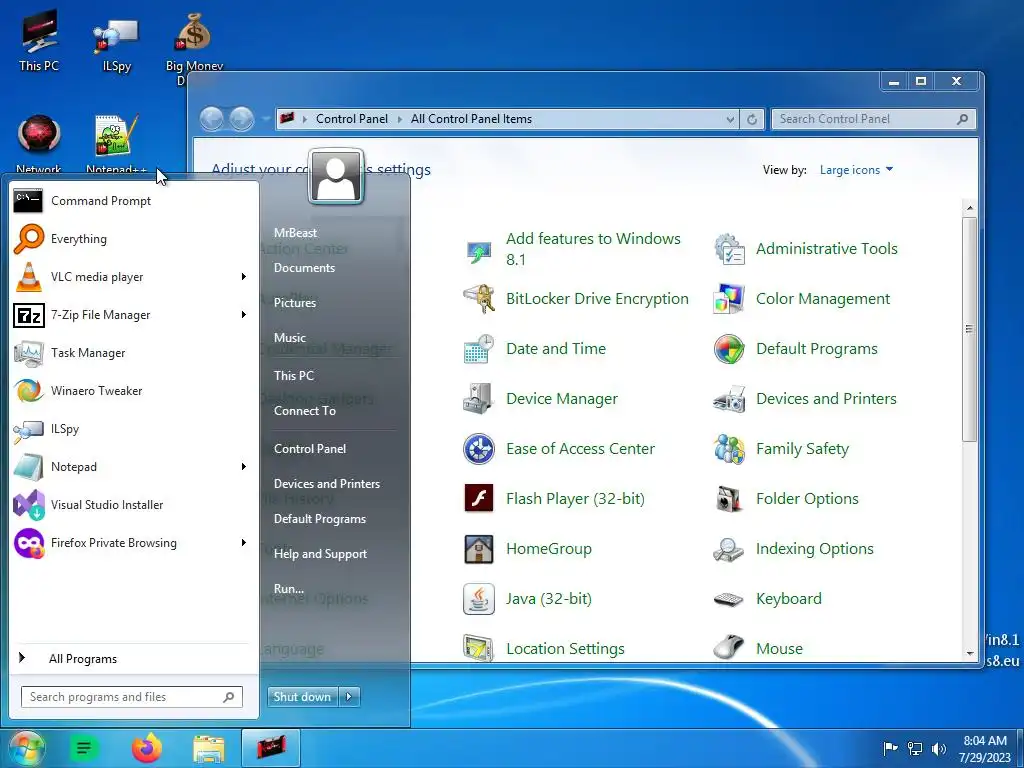Click the HomeGroup house icon
Image resolution: width=1024 pixels, height=768 pixels.
[x=478, y=549]
